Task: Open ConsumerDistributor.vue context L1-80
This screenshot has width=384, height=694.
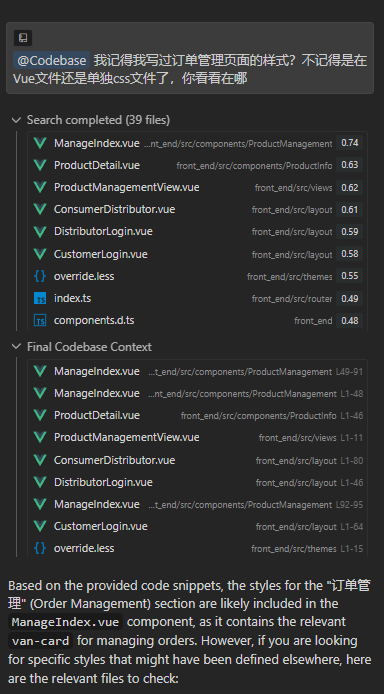Action: [197, 460]
